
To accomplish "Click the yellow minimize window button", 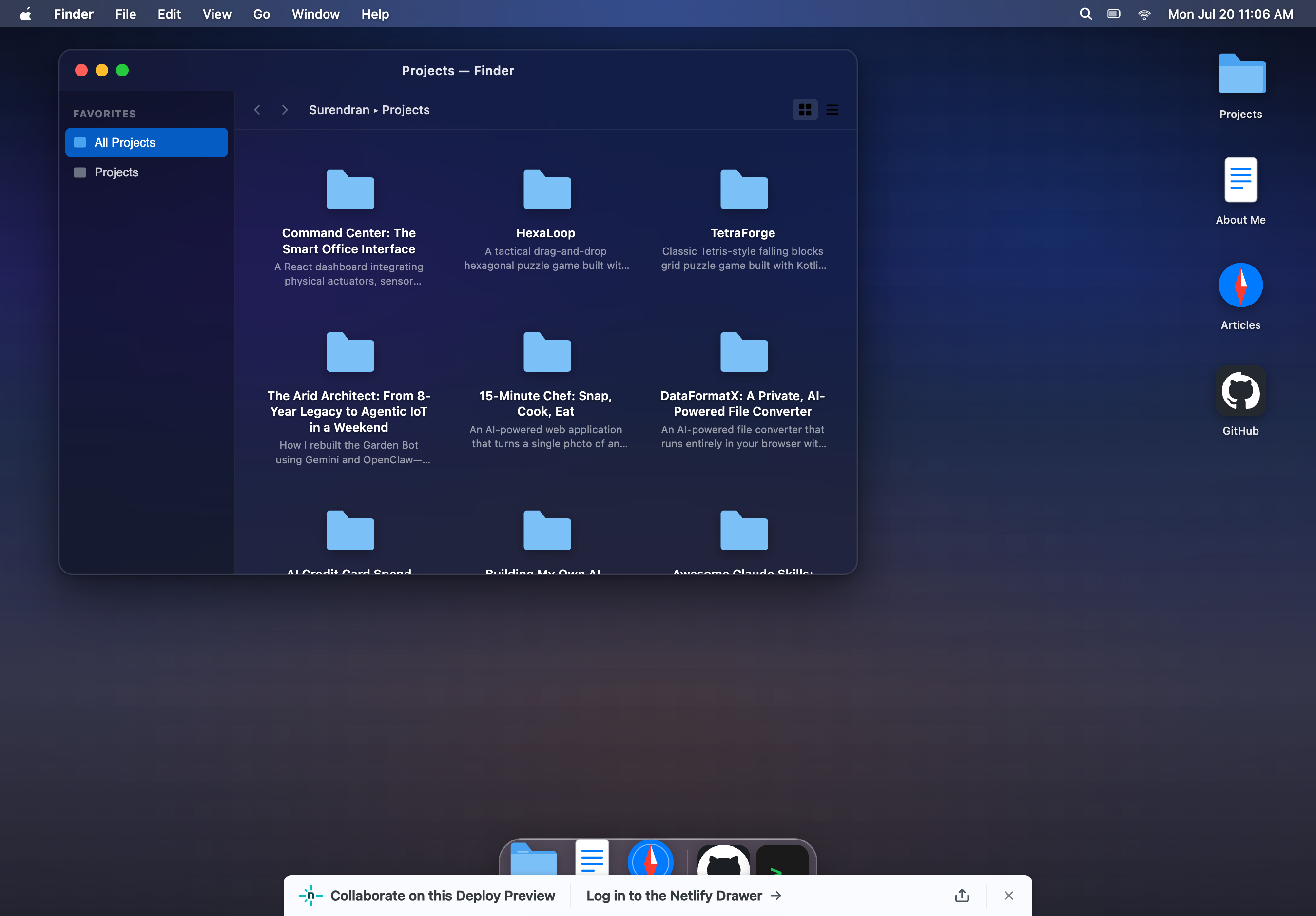I will click(x=102, y=71).
